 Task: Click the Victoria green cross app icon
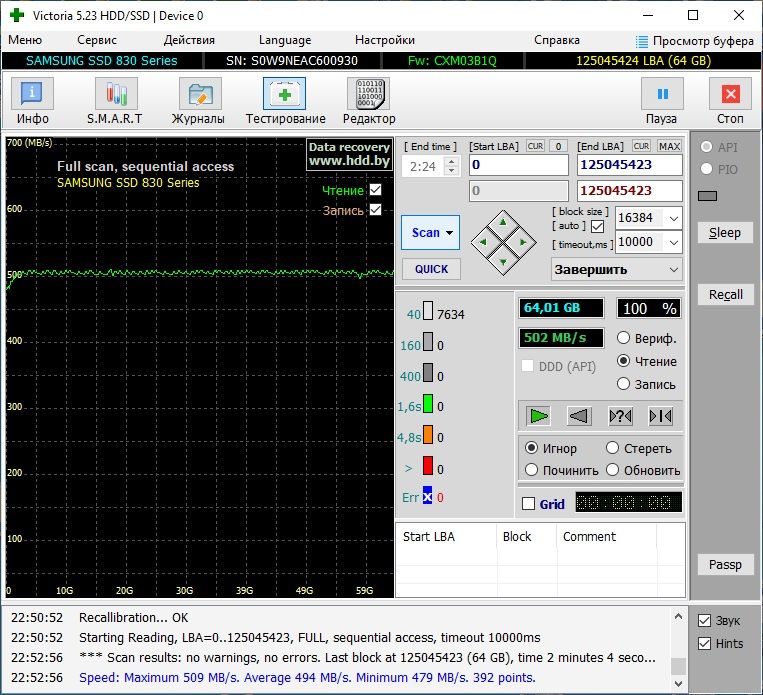click(17, 15)
